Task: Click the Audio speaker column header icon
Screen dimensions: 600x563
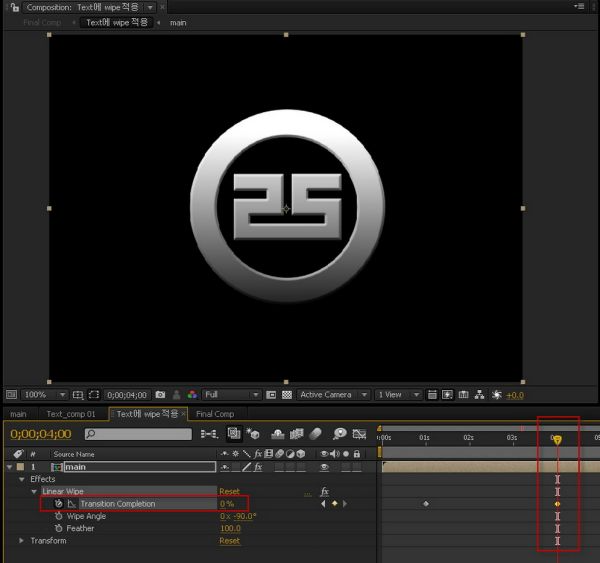Action: [x=335, y=454]
